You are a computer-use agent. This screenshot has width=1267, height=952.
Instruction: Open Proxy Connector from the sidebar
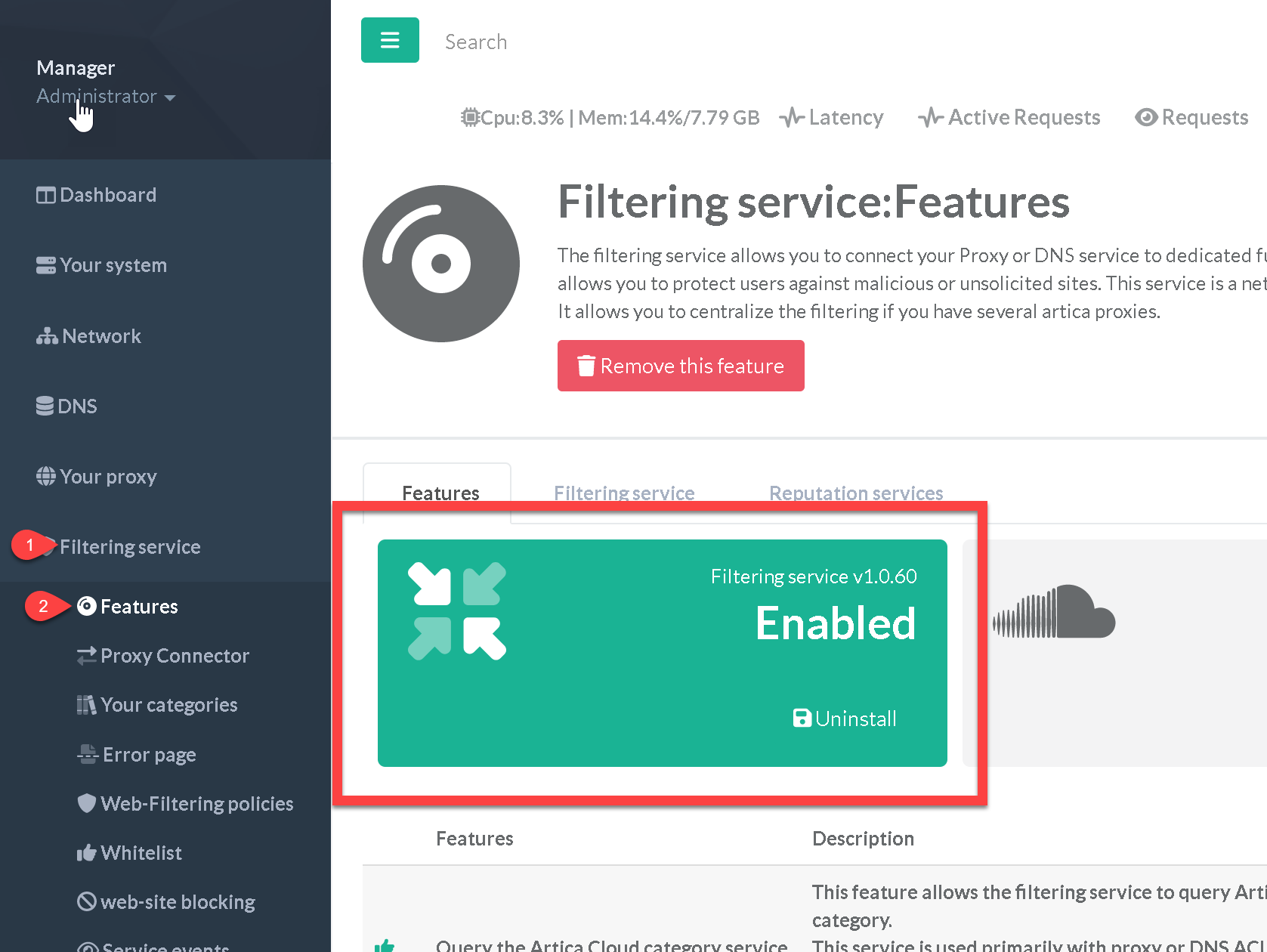(174, 656)
